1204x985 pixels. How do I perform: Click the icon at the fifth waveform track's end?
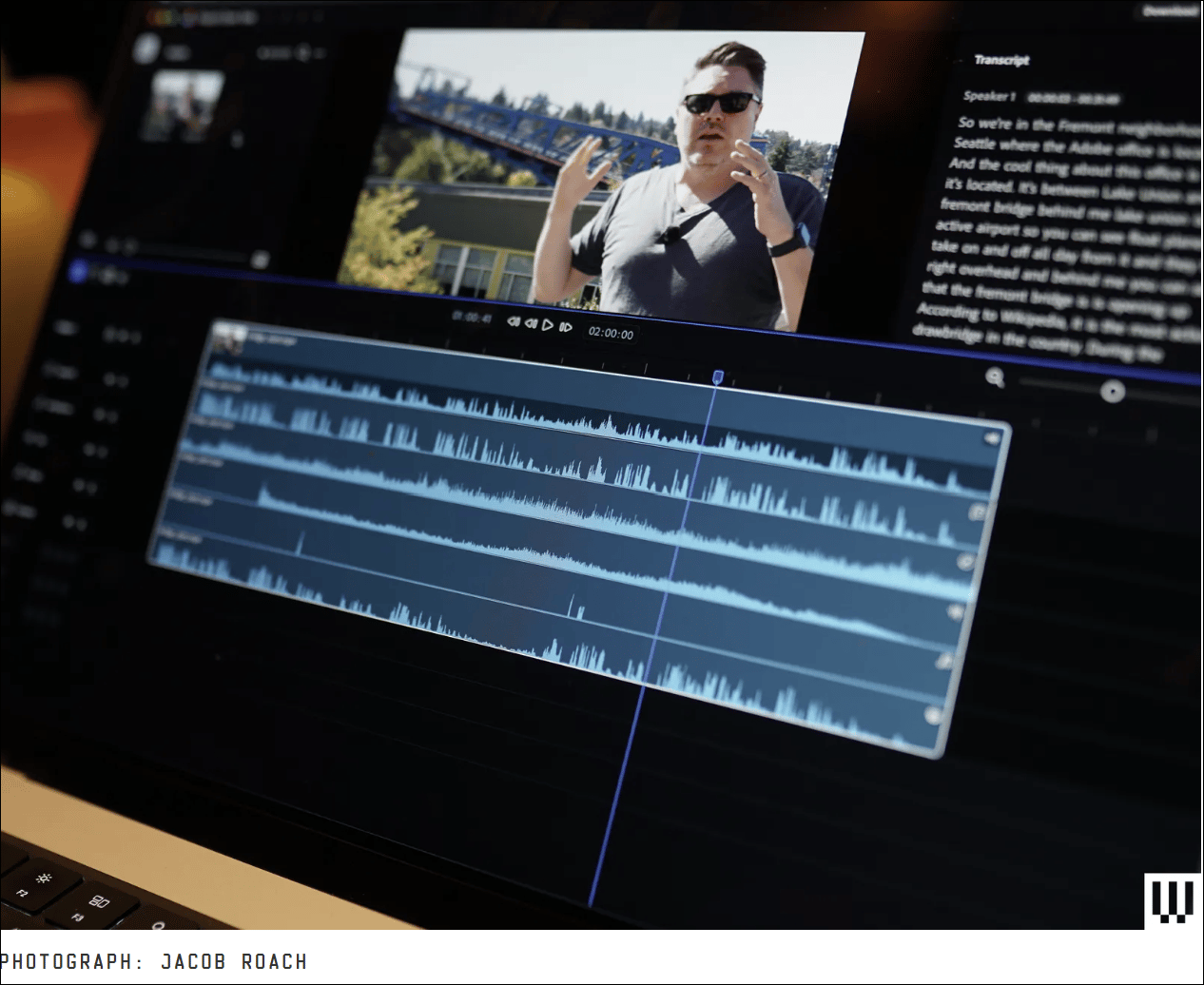(944, 662)
